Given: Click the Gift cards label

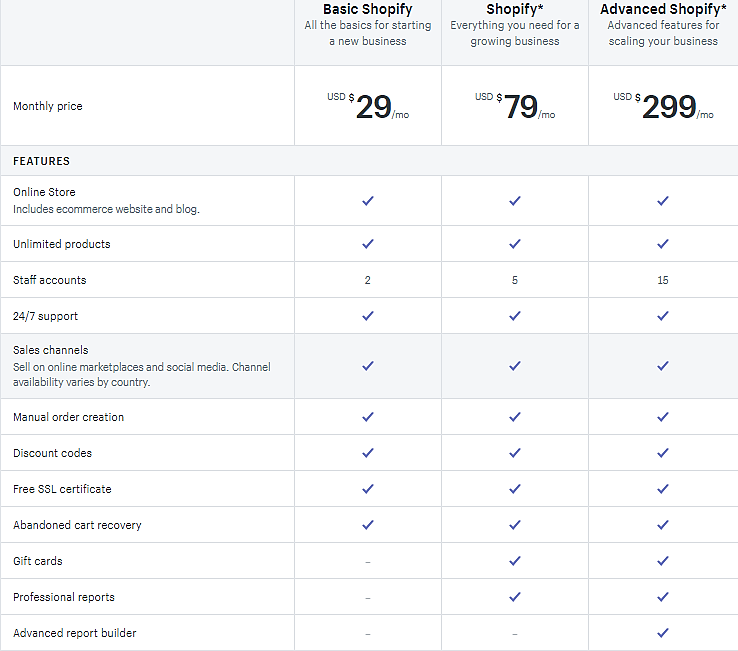Looking at the screenshot, I should [38, 561].
